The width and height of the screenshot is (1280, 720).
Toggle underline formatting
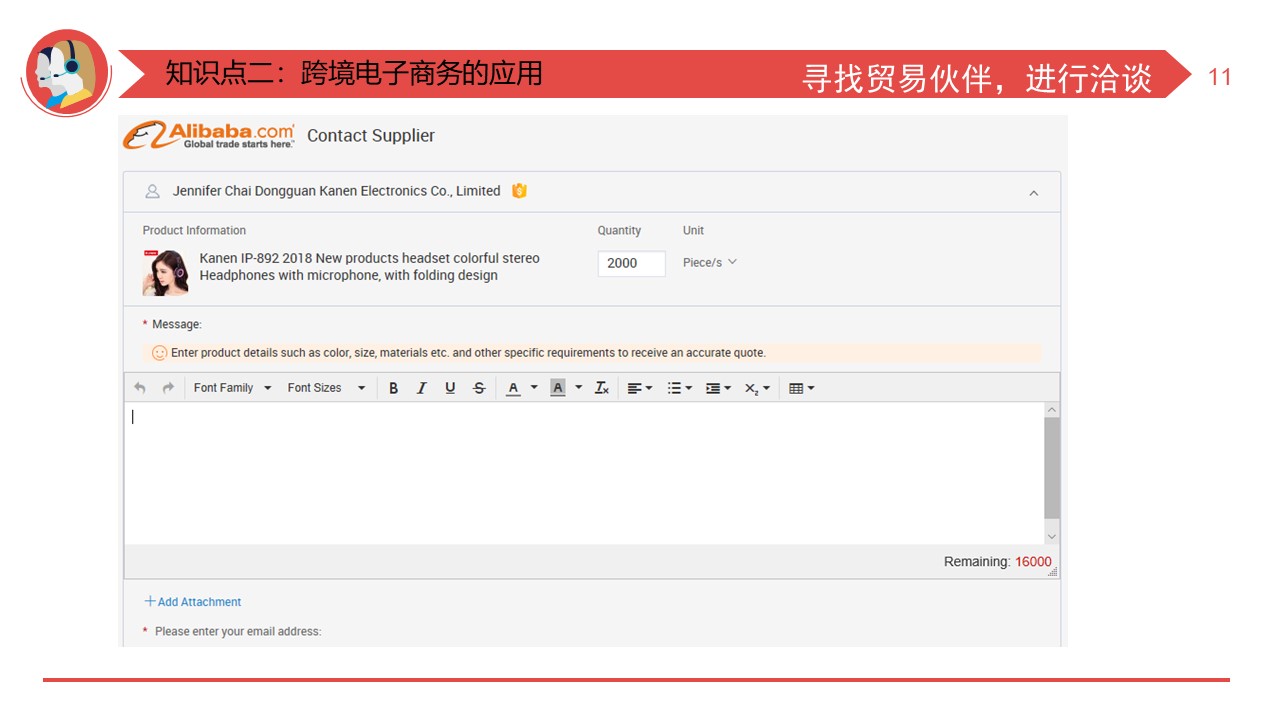[x=450, y=388]
